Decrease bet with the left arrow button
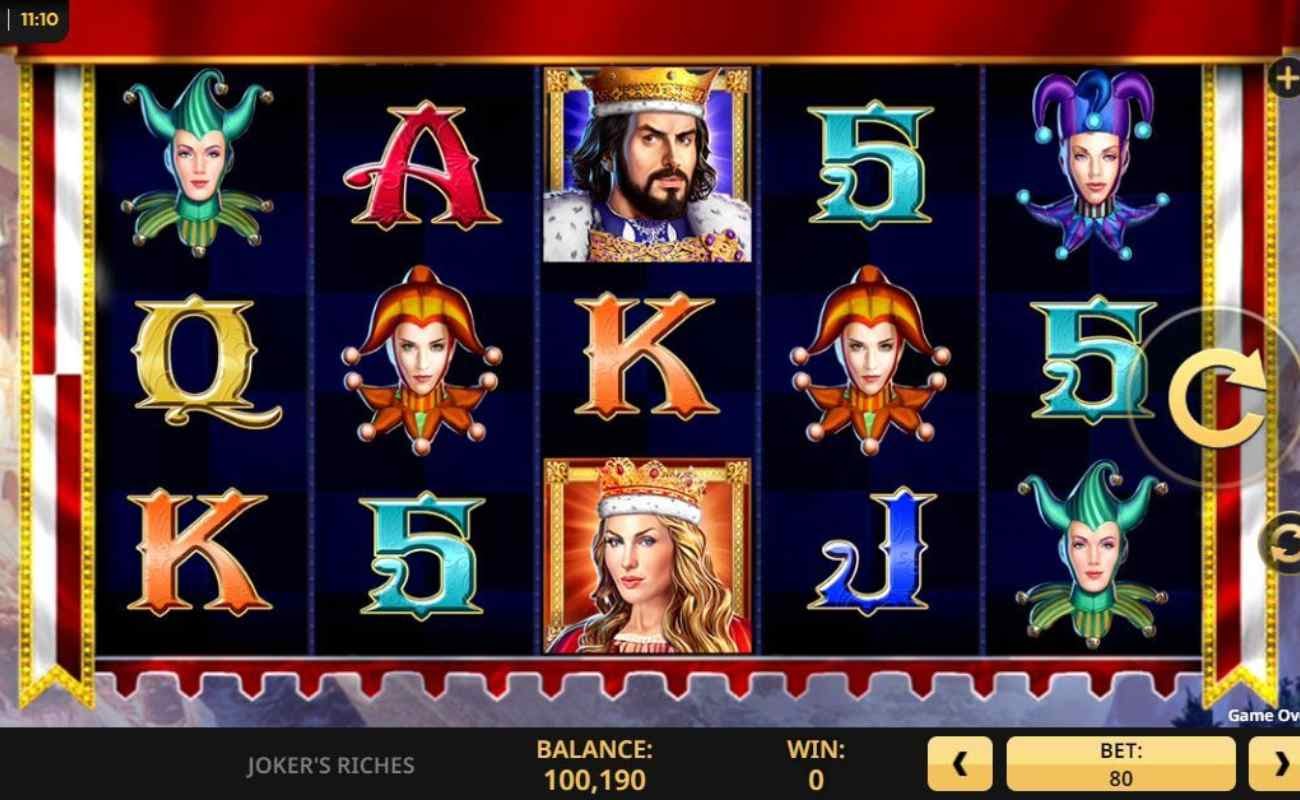This screenshot has height=800, width=1300. (960, 764)
